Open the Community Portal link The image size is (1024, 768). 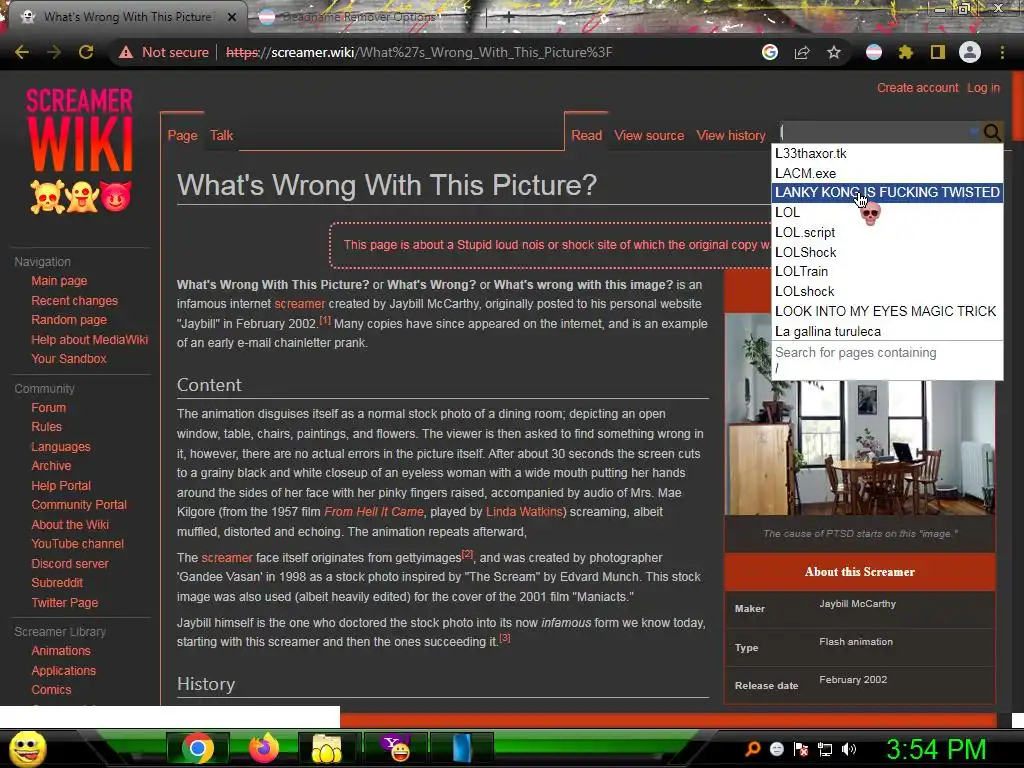coord(79,505)
